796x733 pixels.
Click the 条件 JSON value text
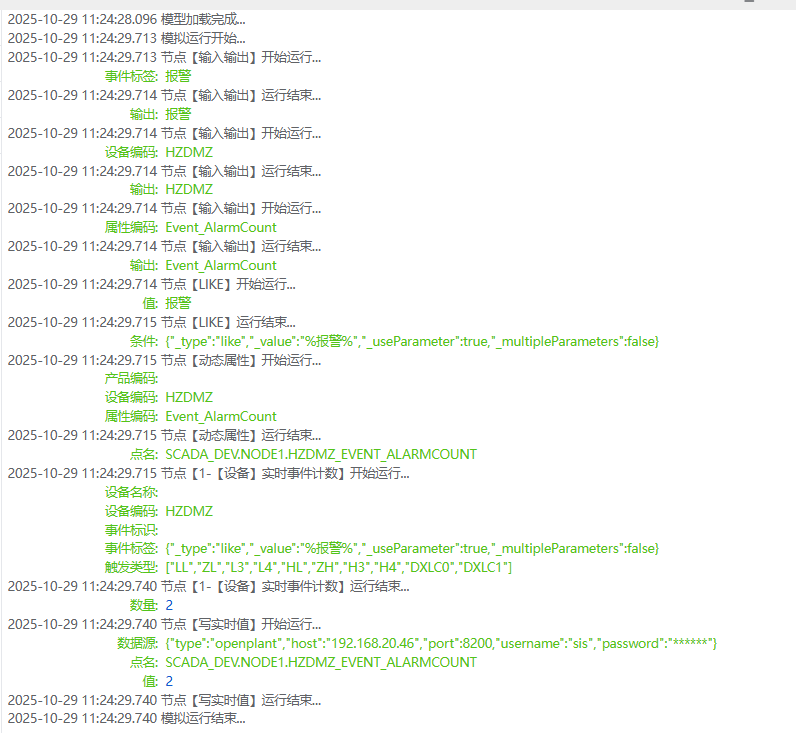[411, 341]
